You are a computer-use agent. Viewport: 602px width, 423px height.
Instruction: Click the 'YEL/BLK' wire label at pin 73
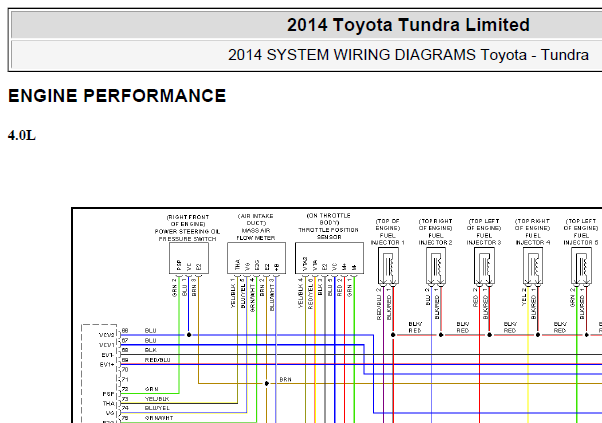157,399
